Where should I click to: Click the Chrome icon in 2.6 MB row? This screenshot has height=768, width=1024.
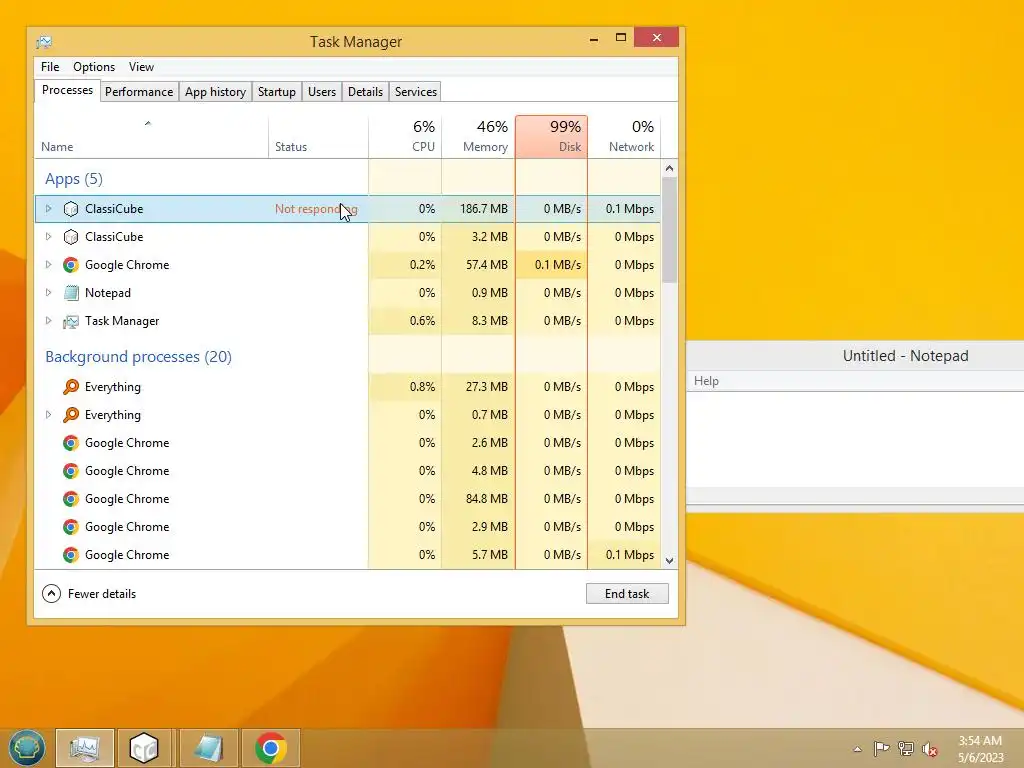coord(71,443)
